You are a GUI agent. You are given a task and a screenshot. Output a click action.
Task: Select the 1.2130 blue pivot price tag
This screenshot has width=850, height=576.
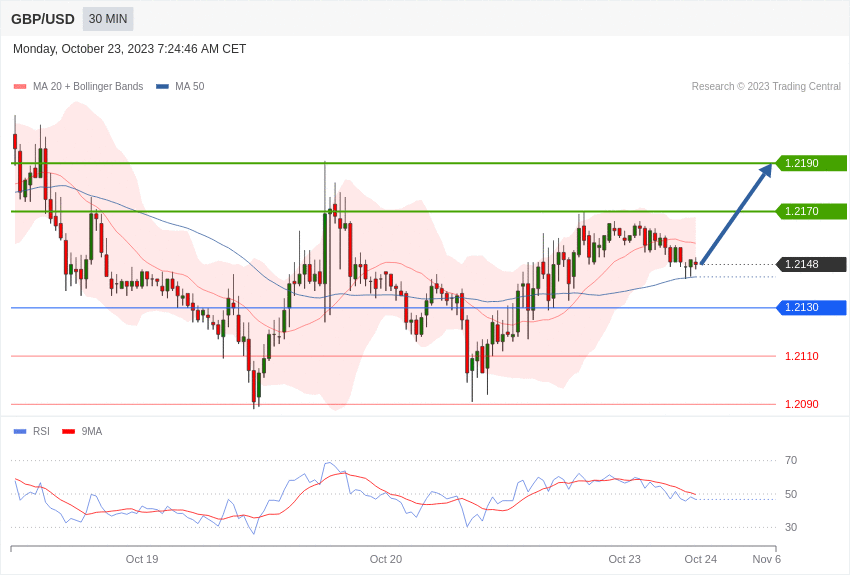tap(811, 308)
